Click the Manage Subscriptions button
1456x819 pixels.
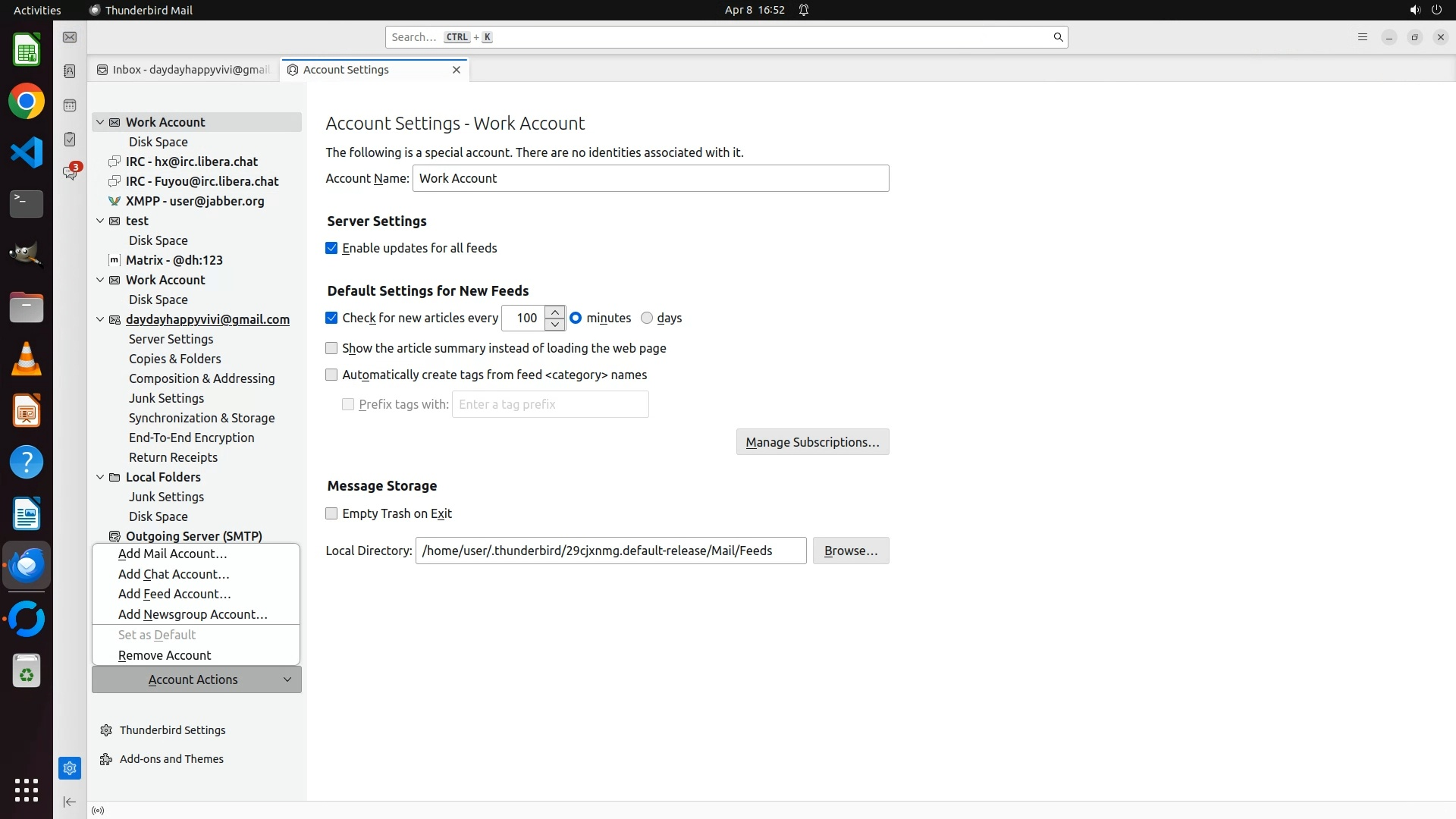point(812,442)
